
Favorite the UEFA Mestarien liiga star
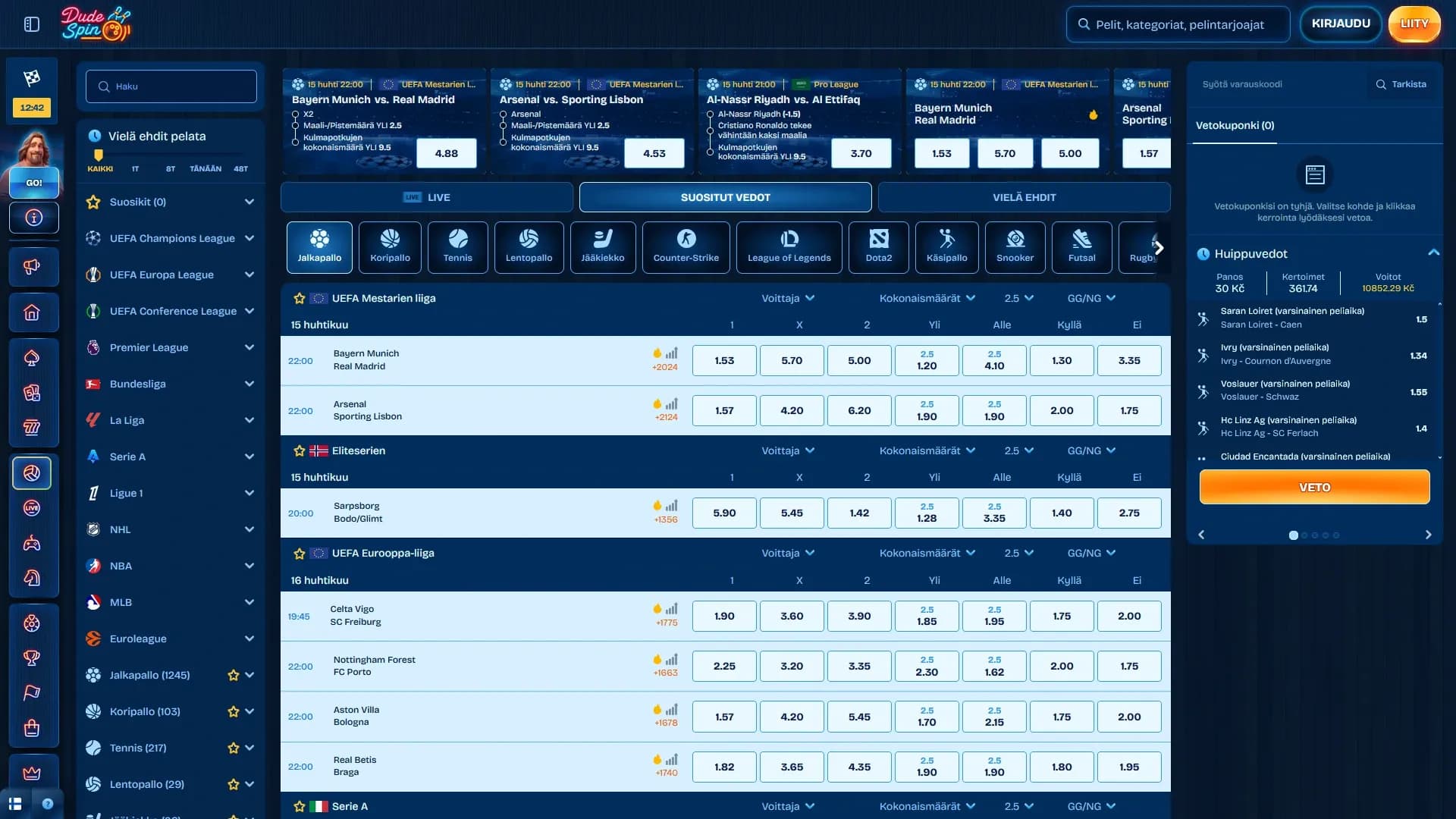300,299
